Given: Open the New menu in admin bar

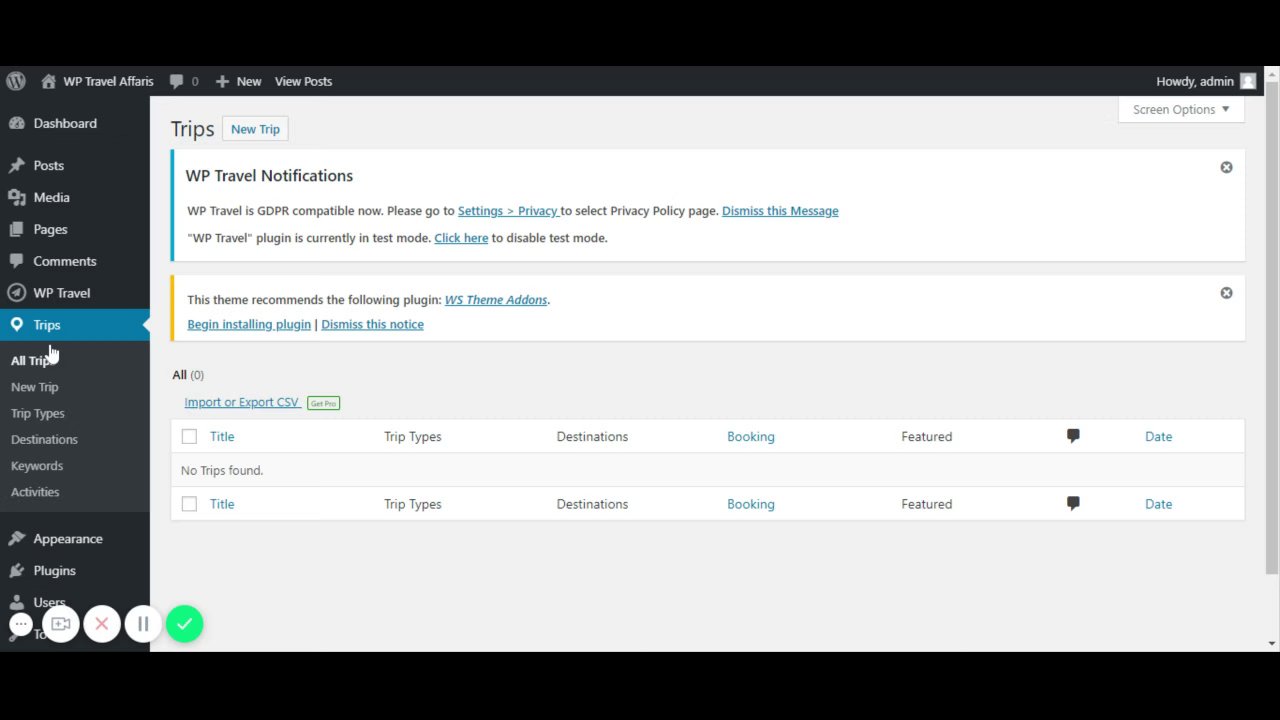Looking at the screenshot, I should coord(239,81).
